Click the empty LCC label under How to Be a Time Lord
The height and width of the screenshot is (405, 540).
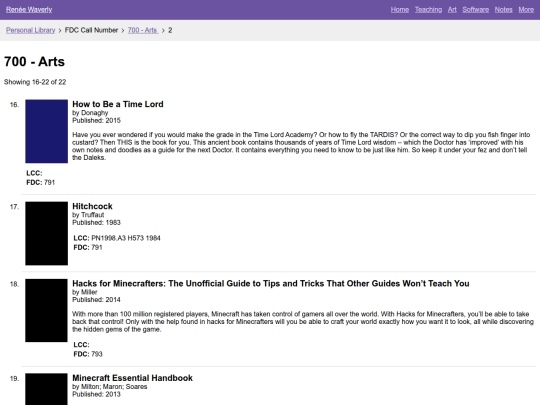[34, 173]
